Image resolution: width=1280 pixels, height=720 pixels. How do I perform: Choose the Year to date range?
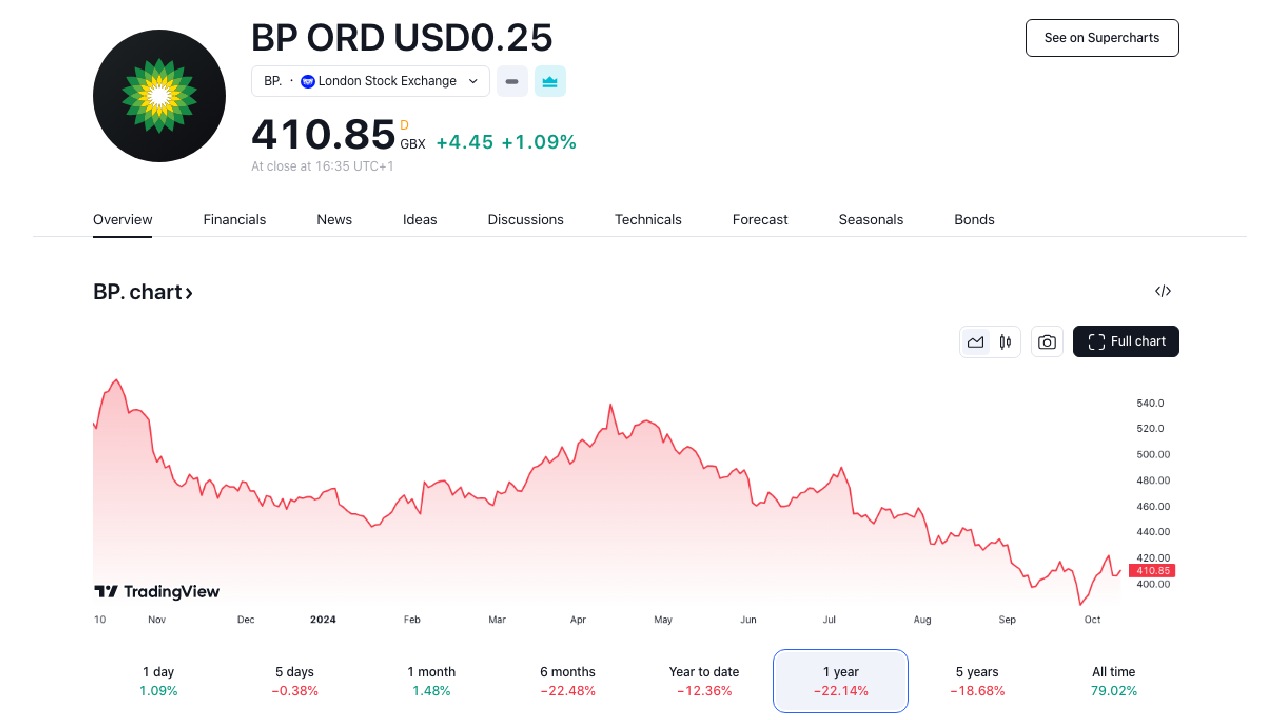(x=704, y=680)
